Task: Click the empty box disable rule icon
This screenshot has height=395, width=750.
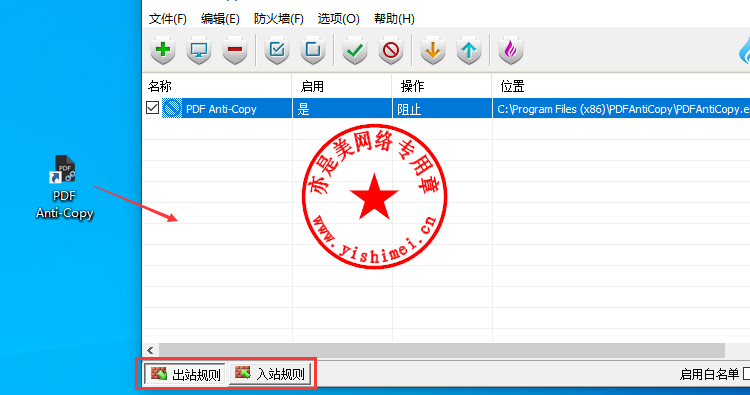Action: coord(313,50)
